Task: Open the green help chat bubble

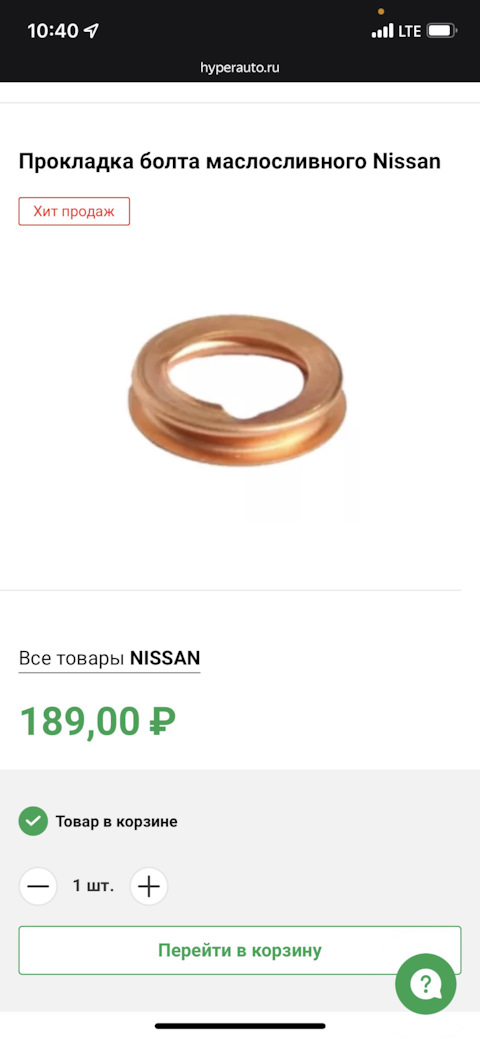Action: click(x=425, y=984)
